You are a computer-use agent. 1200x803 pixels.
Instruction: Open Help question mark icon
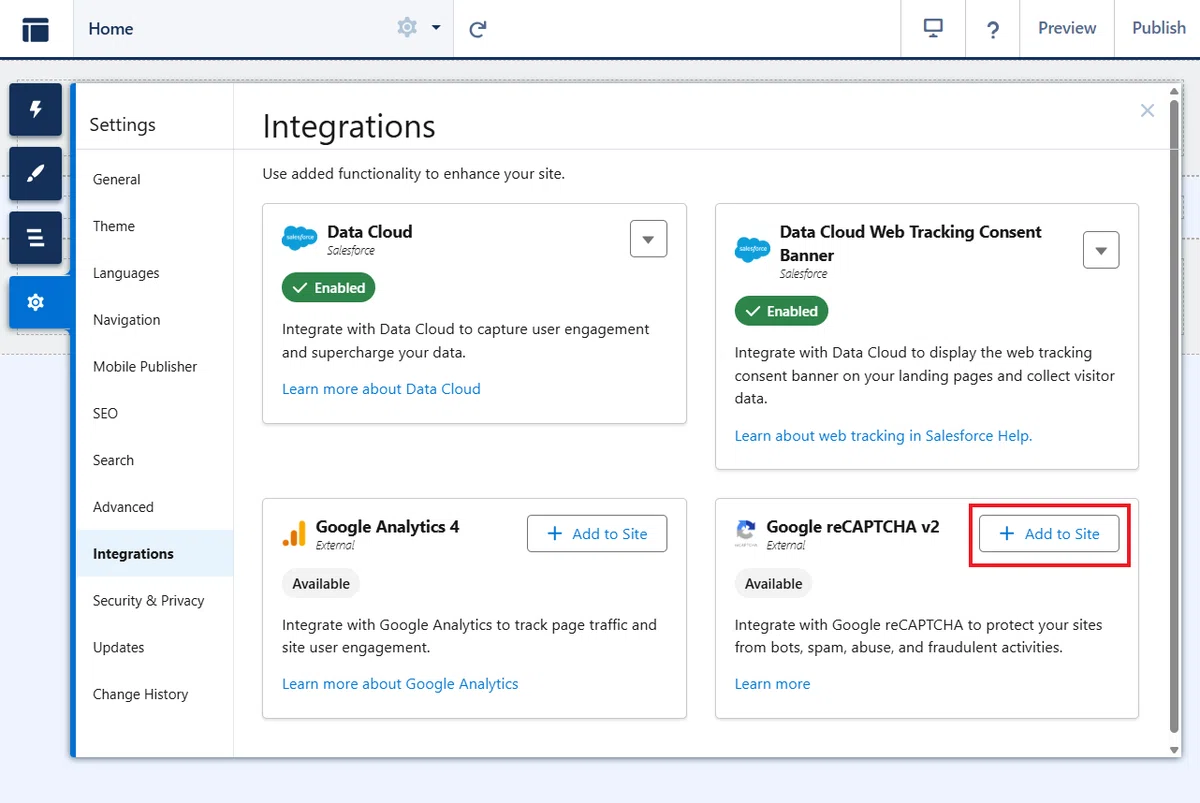click(993, 29)
